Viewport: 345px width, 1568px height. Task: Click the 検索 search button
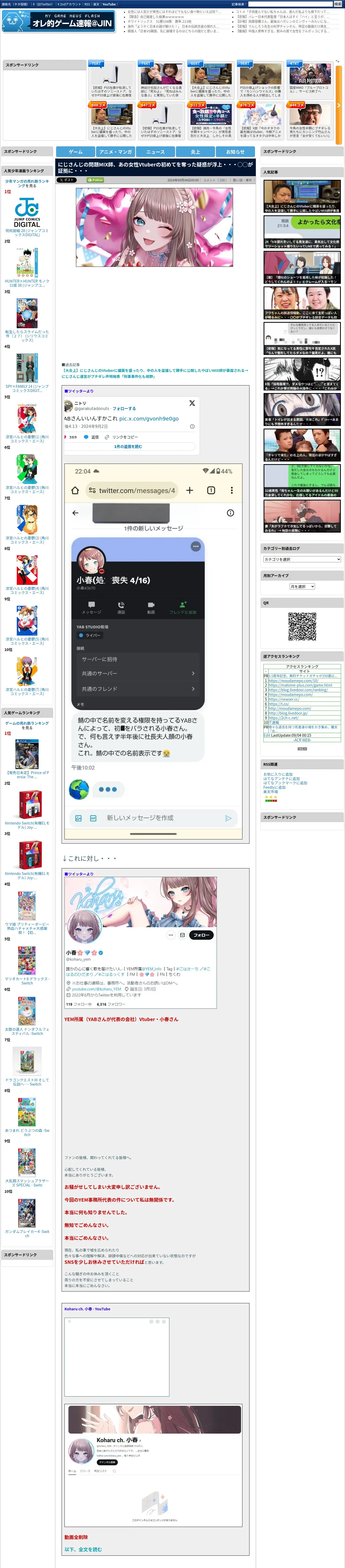338,4
